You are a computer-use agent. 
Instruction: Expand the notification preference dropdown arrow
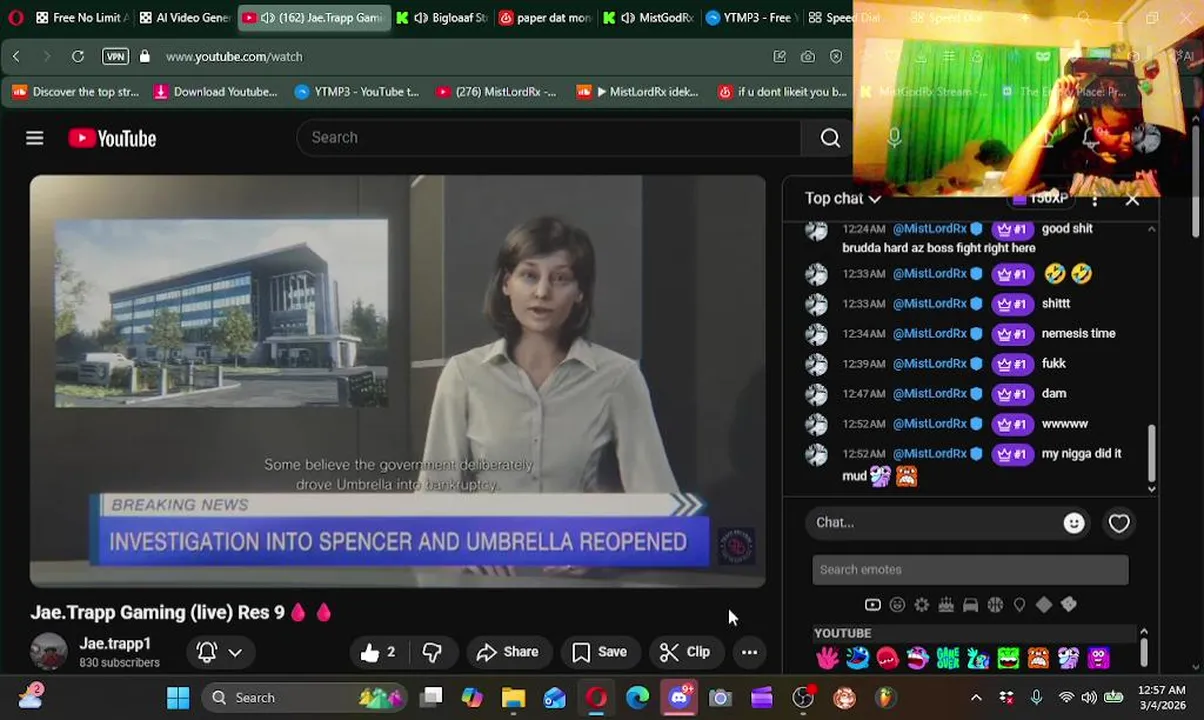pyautogui.click(x=235, y=652)
